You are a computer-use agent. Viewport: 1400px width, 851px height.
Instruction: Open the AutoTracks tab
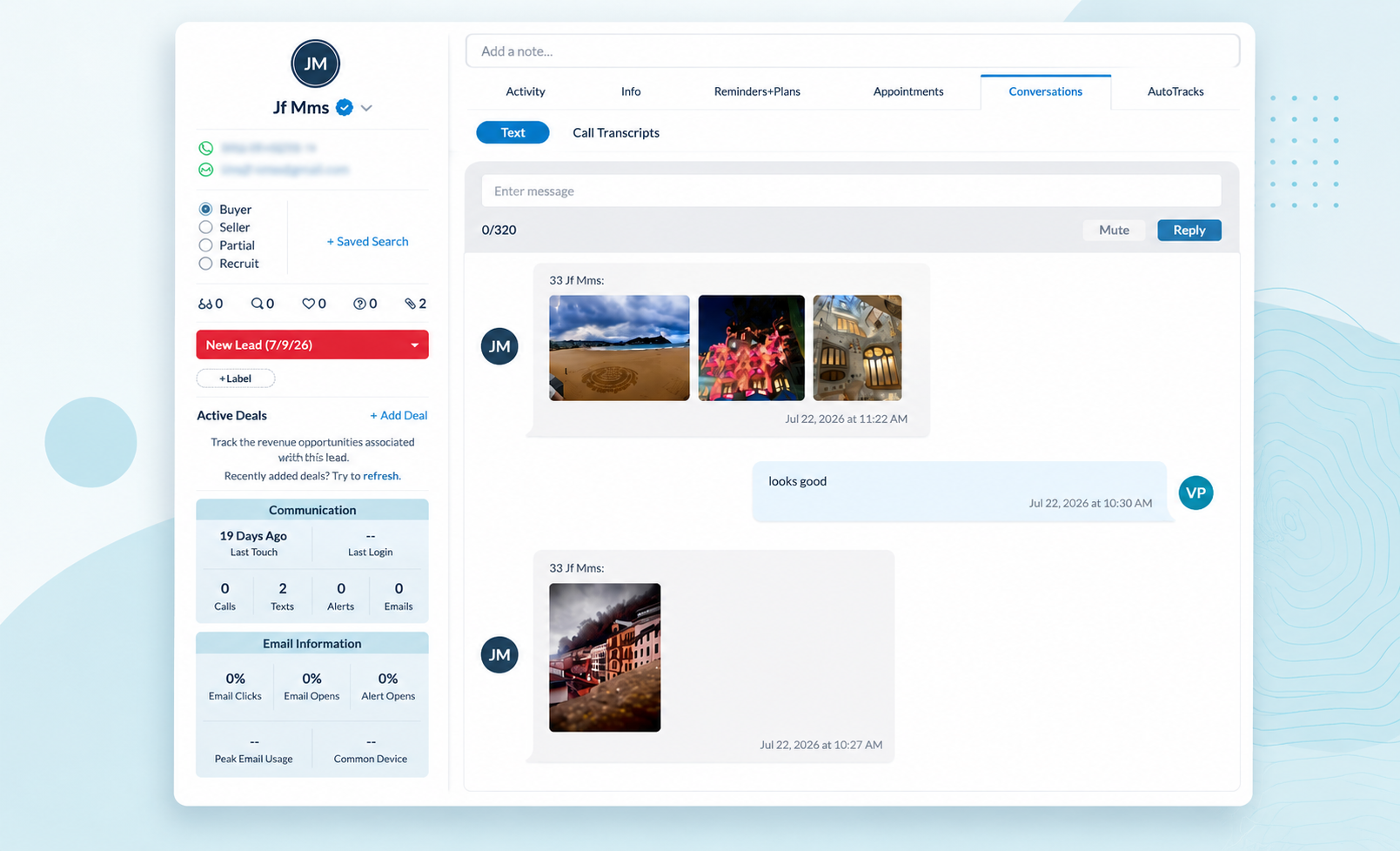(x=1176, y=91)
